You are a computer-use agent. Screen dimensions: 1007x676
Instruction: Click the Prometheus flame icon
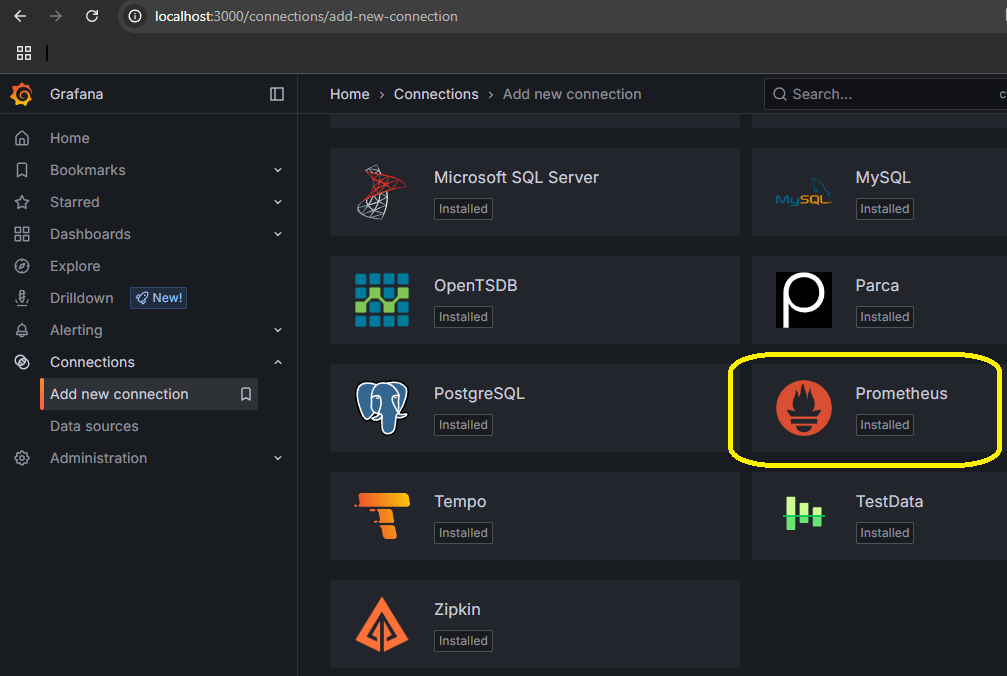tap(803, 408)
